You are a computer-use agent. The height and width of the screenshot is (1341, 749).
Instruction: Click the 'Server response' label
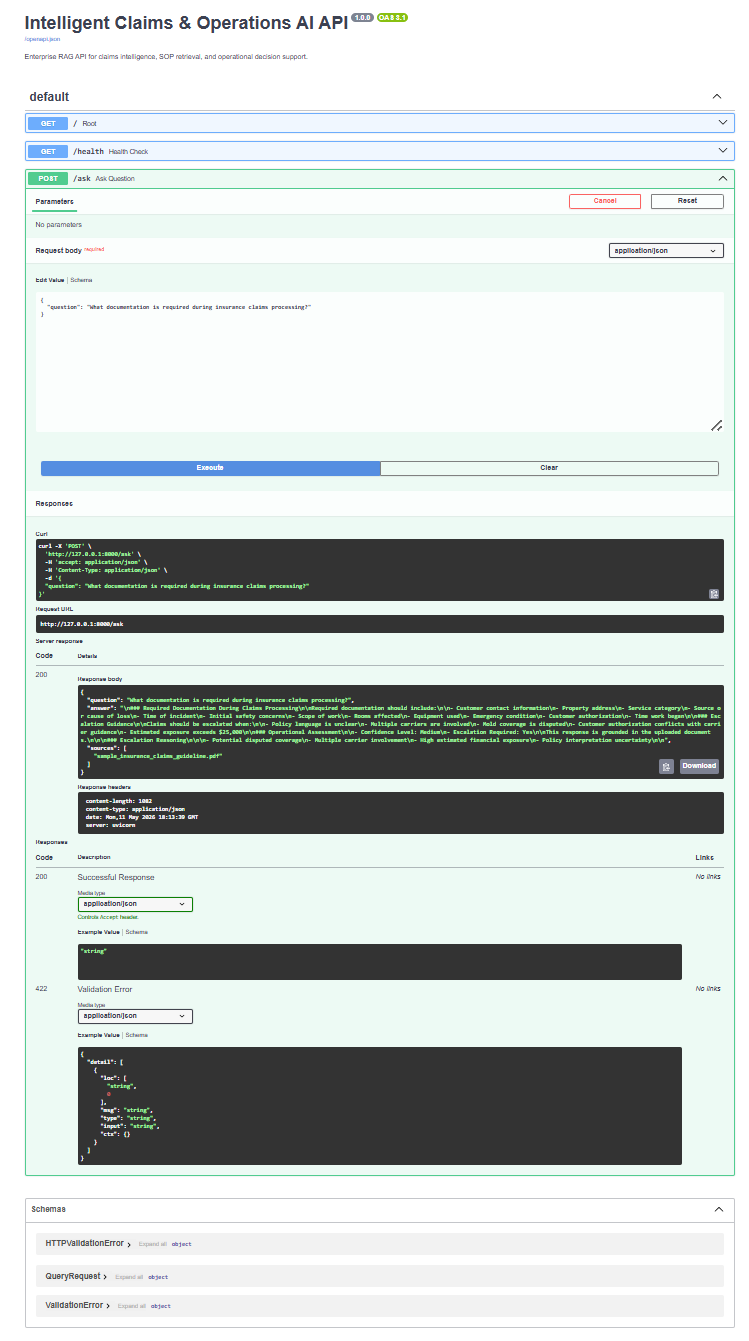coord(59,641)
